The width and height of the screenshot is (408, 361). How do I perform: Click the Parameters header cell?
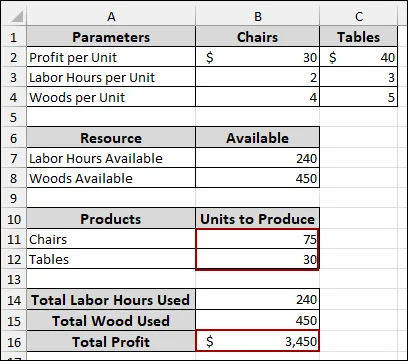click(111, 37)
